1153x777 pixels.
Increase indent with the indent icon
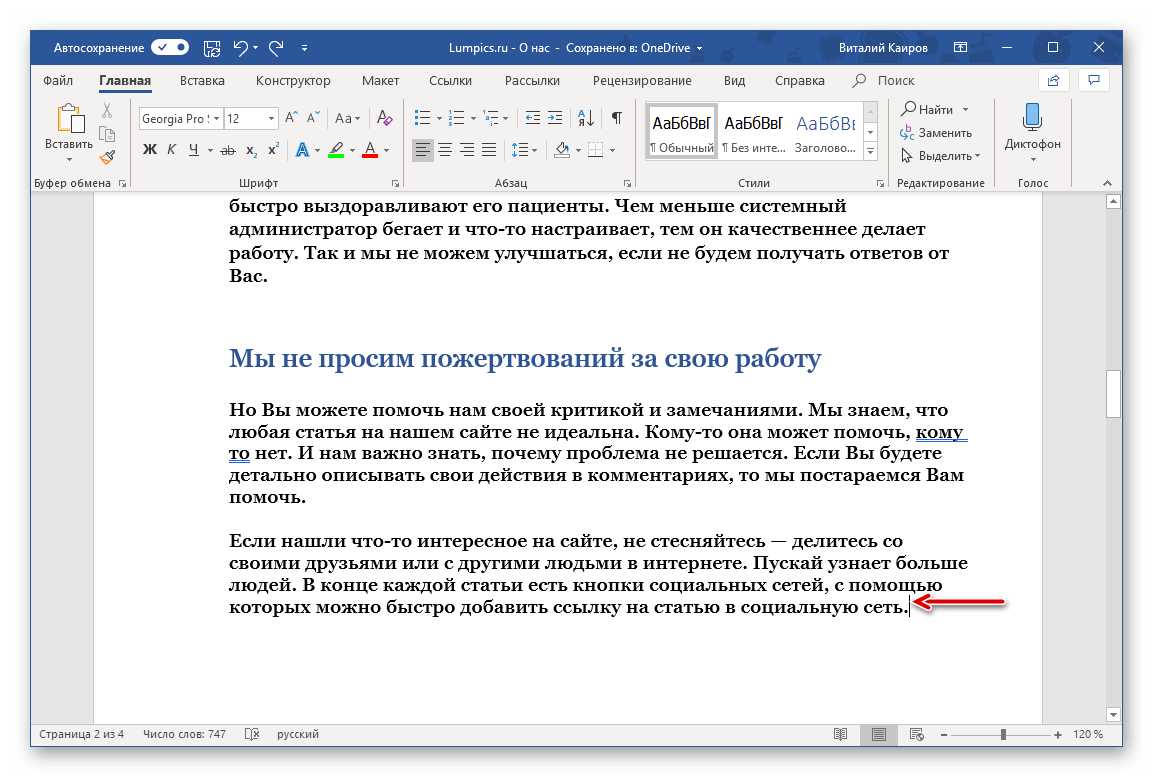click(555, 118)
